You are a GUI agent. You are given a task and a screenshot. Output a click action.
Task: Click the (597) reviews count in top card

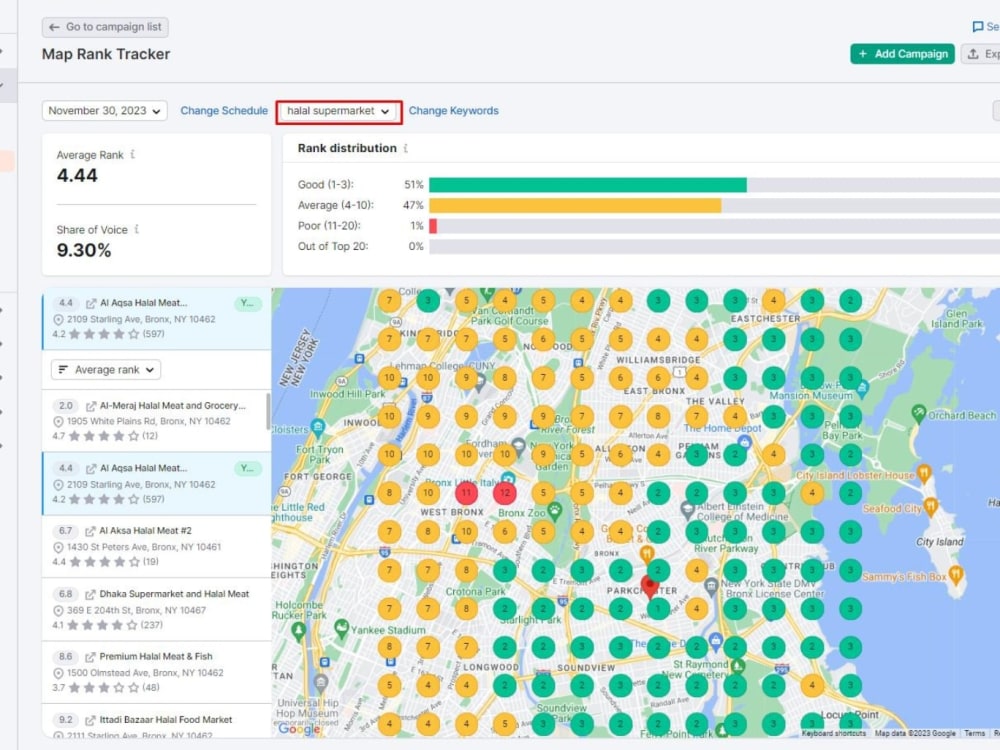[153, 334]
